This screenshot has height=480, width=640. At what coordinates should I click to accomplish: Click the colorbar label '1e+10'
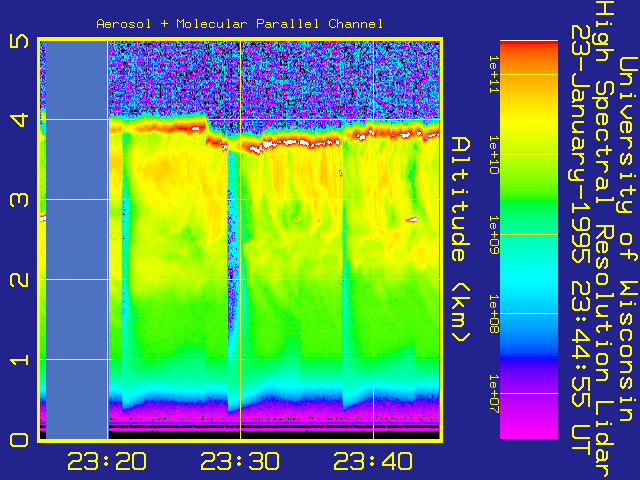pos(493,155)
